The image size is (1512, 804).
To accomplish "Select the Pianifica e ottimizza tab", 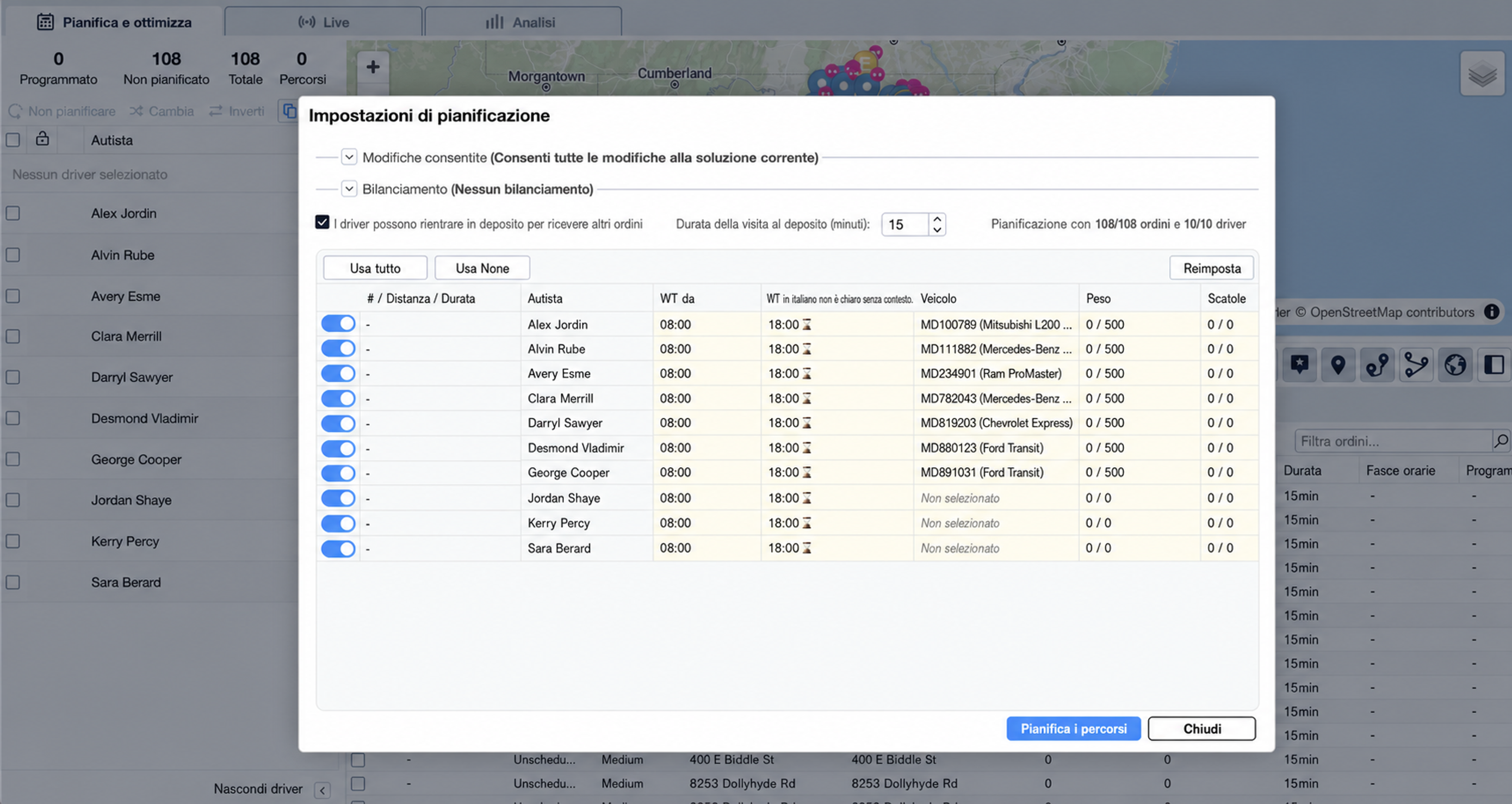I will (114, 22).
